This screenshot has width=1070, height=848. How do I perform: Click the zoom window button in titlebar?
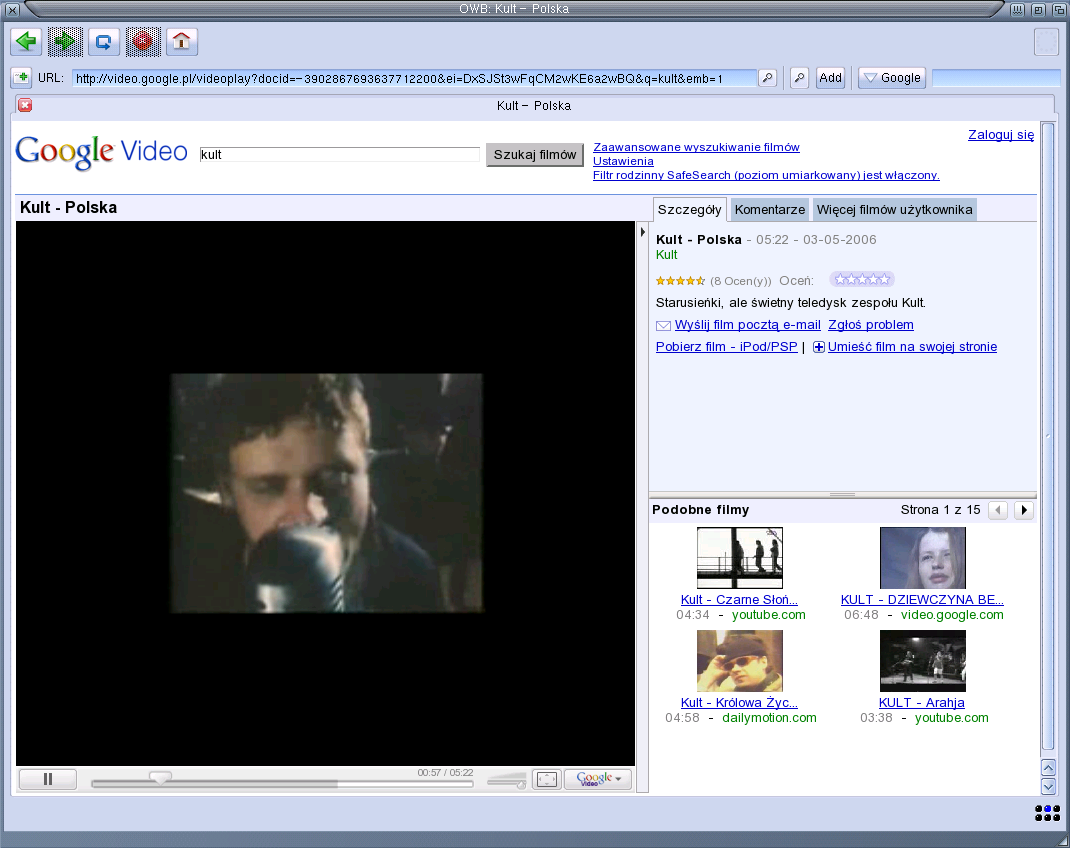(1038, 10)
